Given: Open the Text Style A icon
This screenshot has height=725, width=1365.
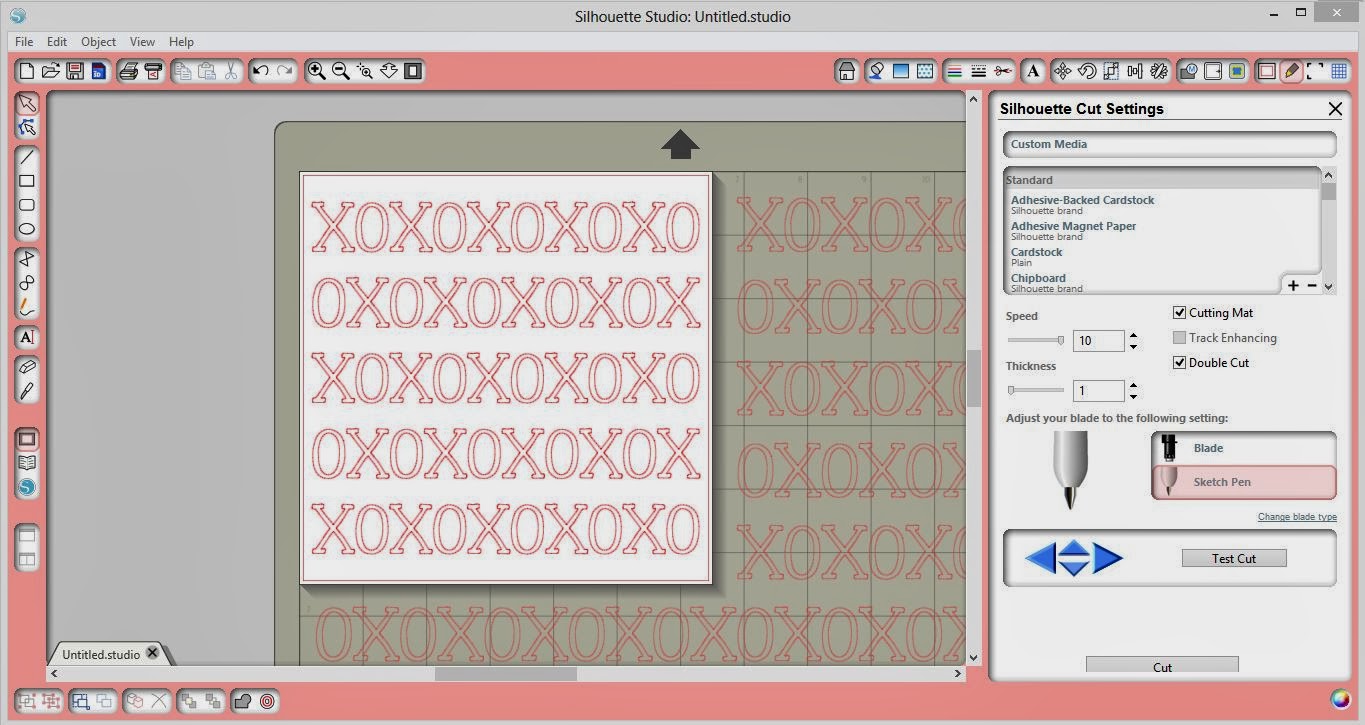Looking at the screenshot, I should point(1033,71).
